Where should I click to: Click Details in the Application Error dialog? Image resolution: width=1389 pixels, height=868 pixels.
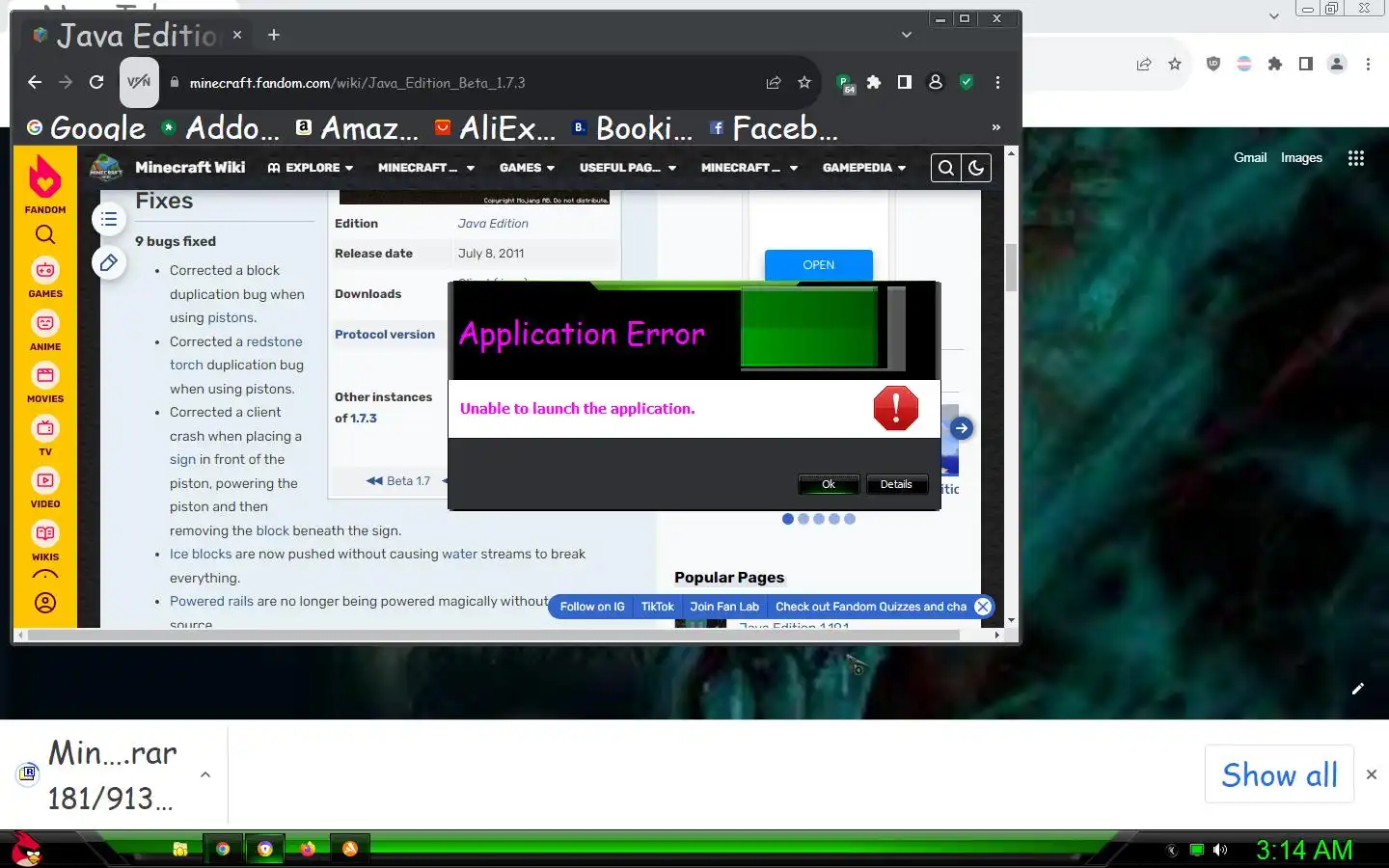click(896, 484)
